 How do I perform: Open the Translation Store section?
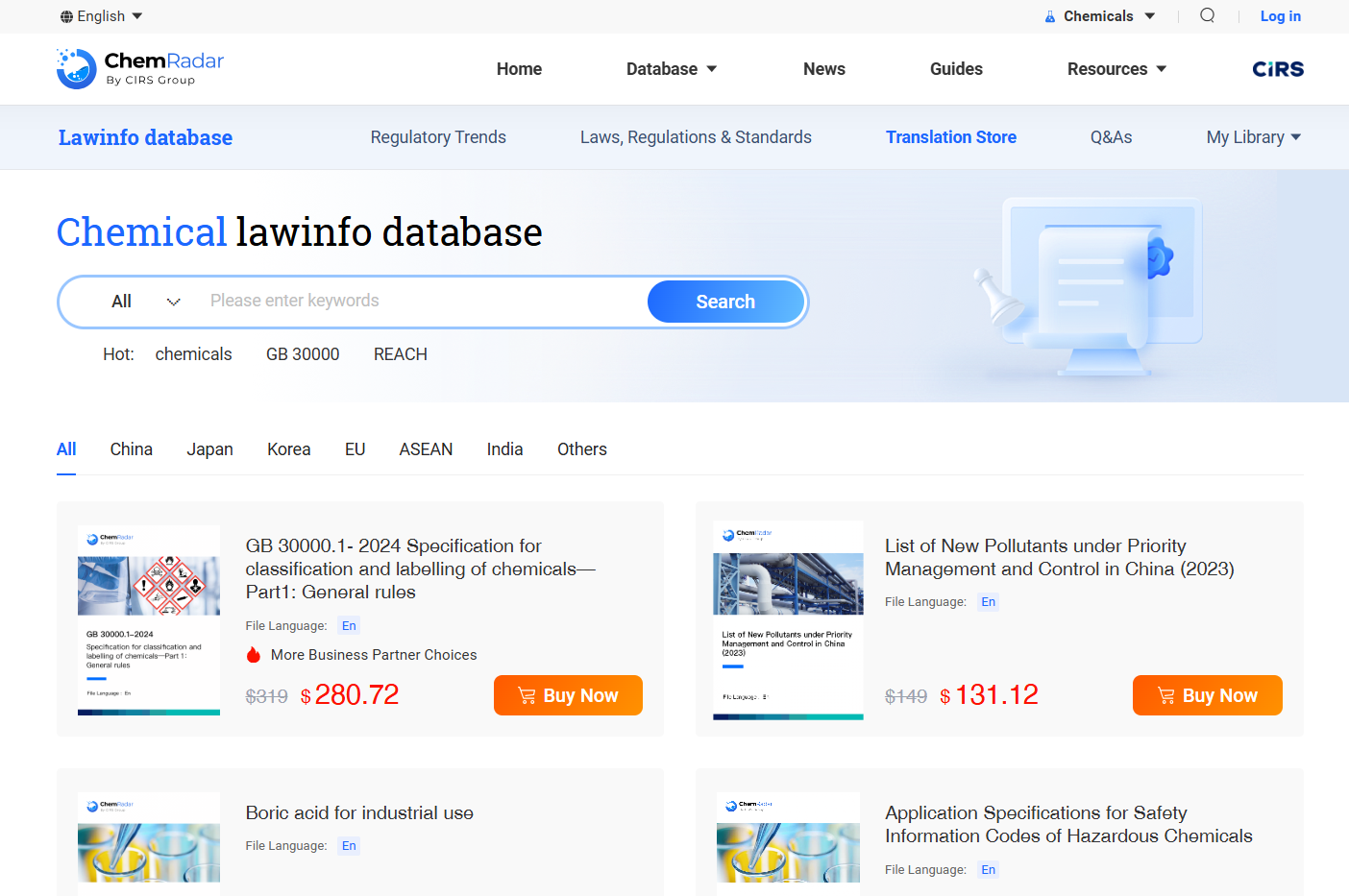(x=950, y=137)
